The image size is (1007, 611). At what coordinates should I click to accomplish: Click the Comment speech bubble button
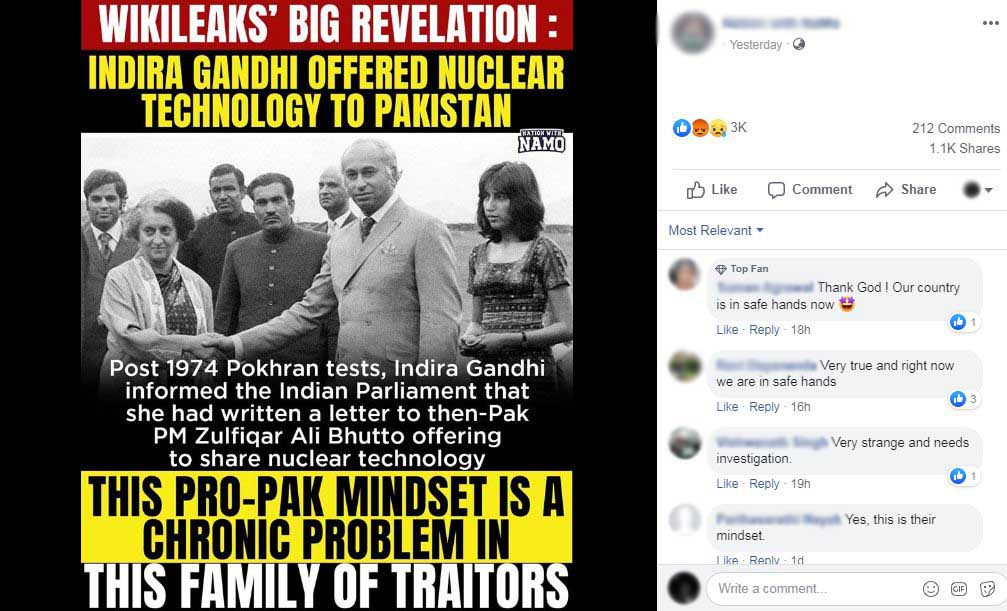tap(809, 190)
